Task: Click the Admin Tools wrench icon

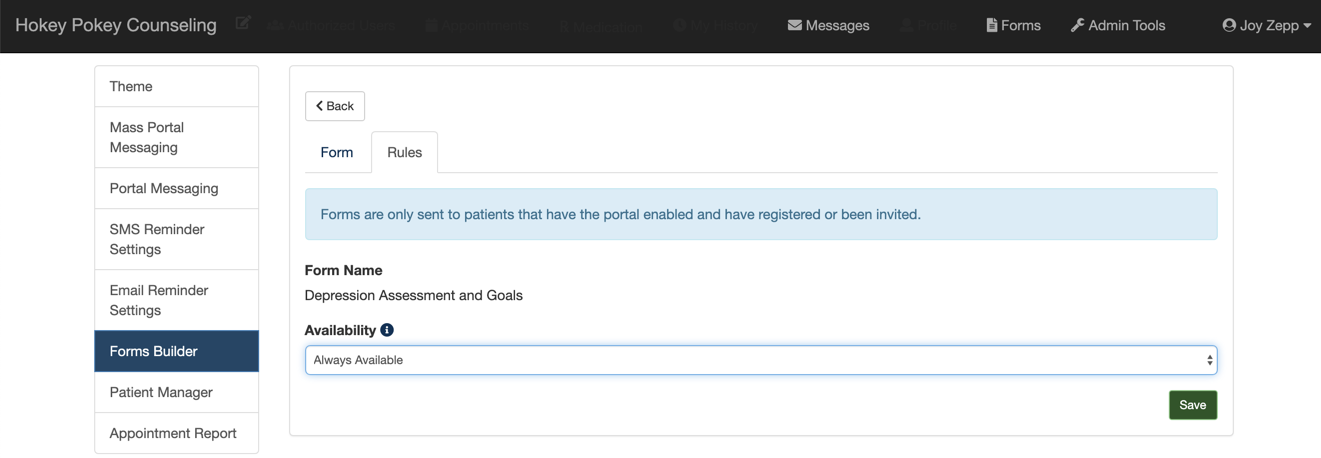Action: click(x=1077, y=25)
